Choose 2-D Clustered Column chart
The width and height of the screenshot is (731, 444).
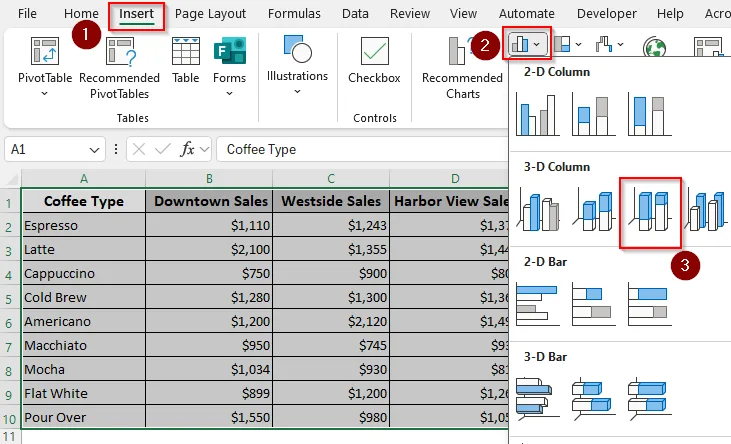538,115
